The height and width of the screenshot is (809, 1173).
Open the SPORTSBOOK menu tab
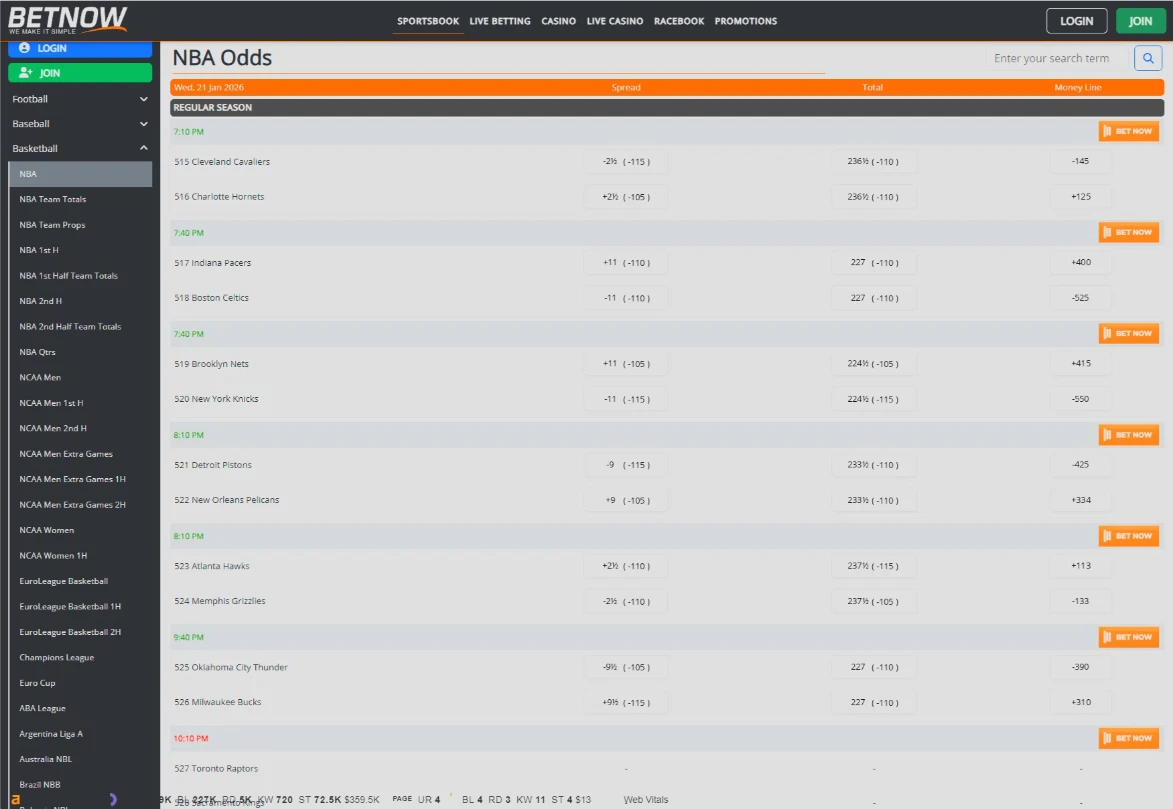pos(427,20)
